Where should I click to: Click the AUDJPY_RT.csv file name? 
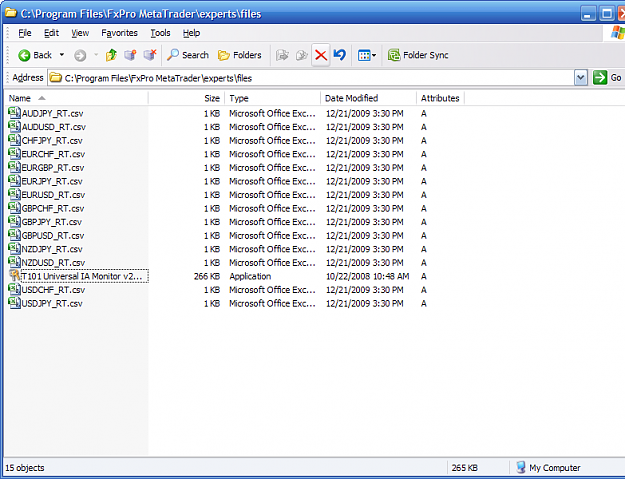(53, 114)
